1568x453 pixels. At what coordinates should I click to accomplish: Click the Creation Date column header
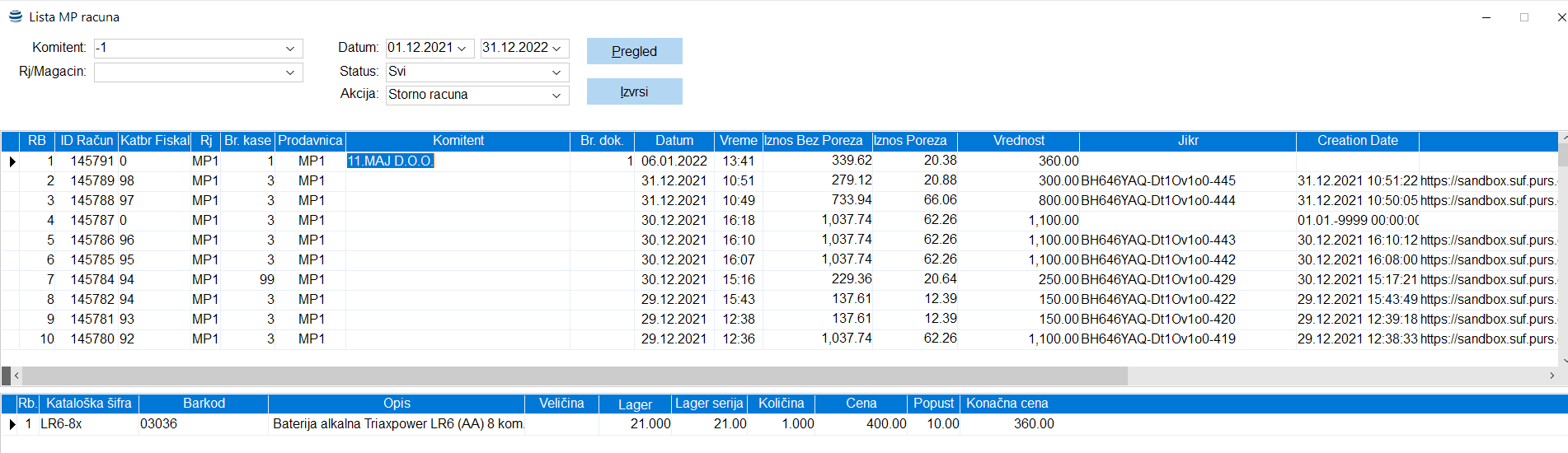pos(1357,141)
